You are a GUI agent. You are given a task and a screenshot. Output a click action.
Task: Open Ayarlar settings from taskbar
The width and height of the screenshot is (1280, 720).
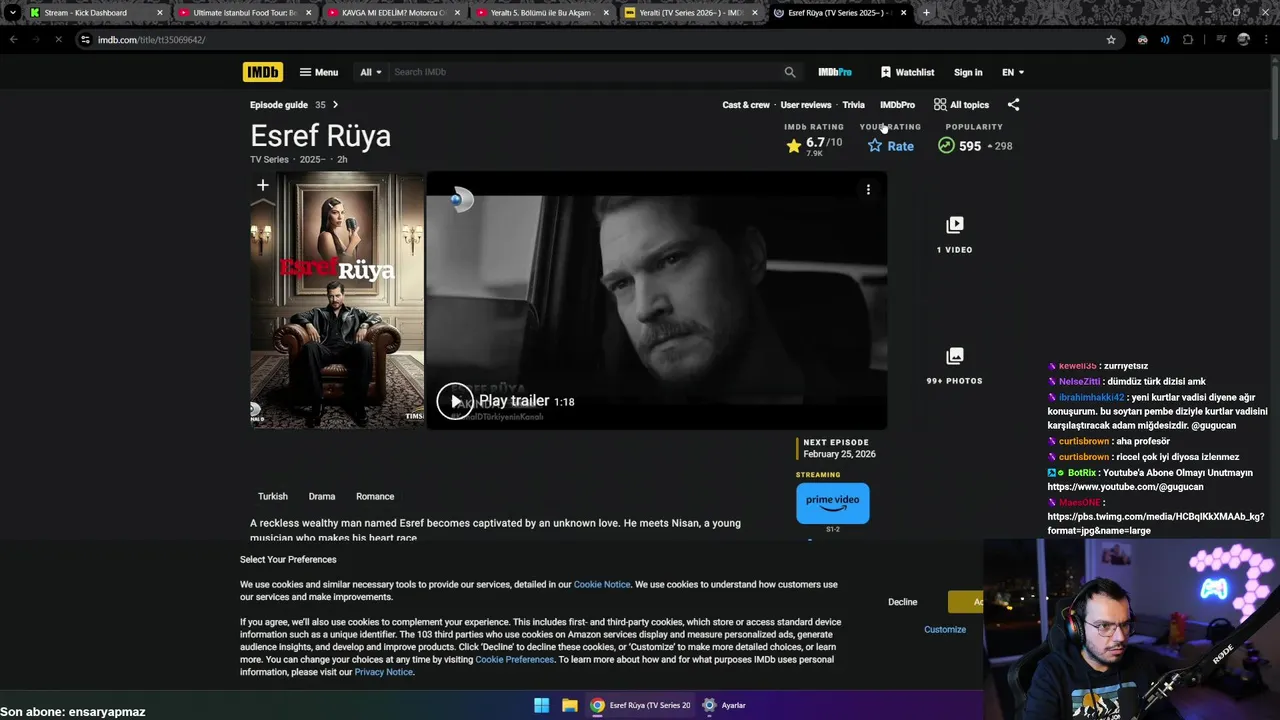click(x=725, y=705)
